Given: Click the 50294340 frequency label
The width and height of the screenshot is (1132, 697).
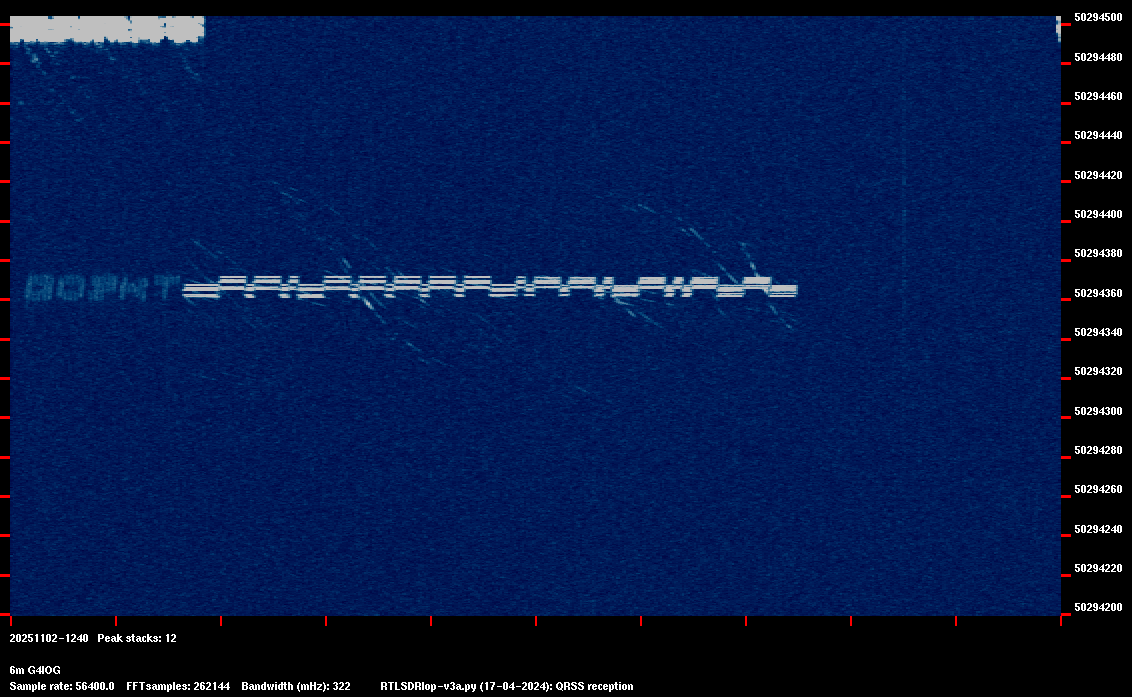Looking at the screenshot, I should (1098, 332).
